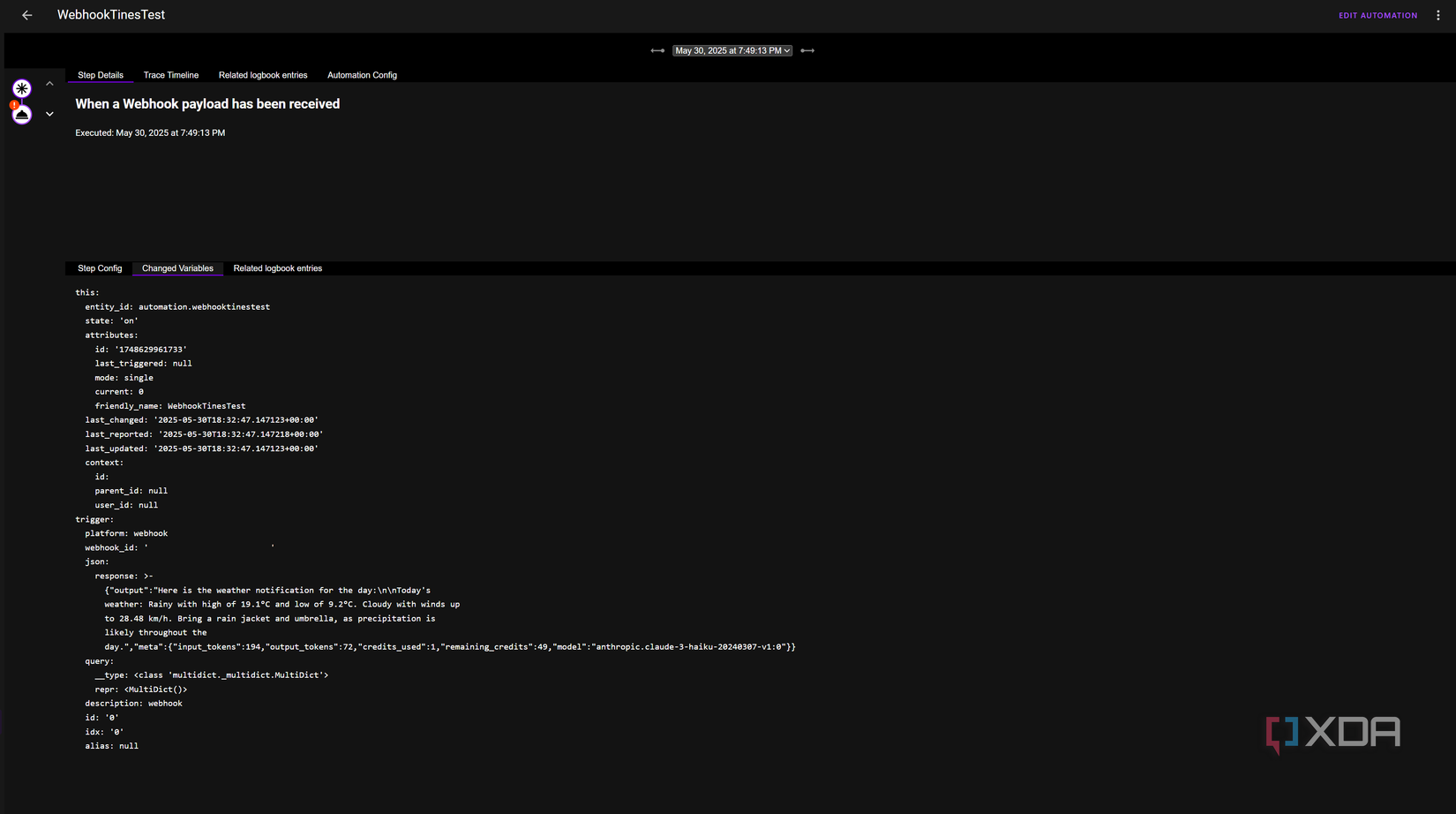This screenshot has height=814, width=1456.
Task: Click Edit Automation
Action: (x=1377, y=15)
